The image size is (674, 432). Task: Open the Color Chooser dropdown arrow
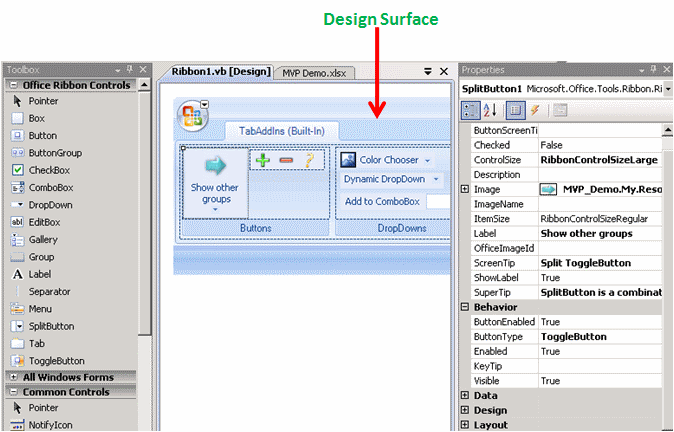tap(427, 160)
